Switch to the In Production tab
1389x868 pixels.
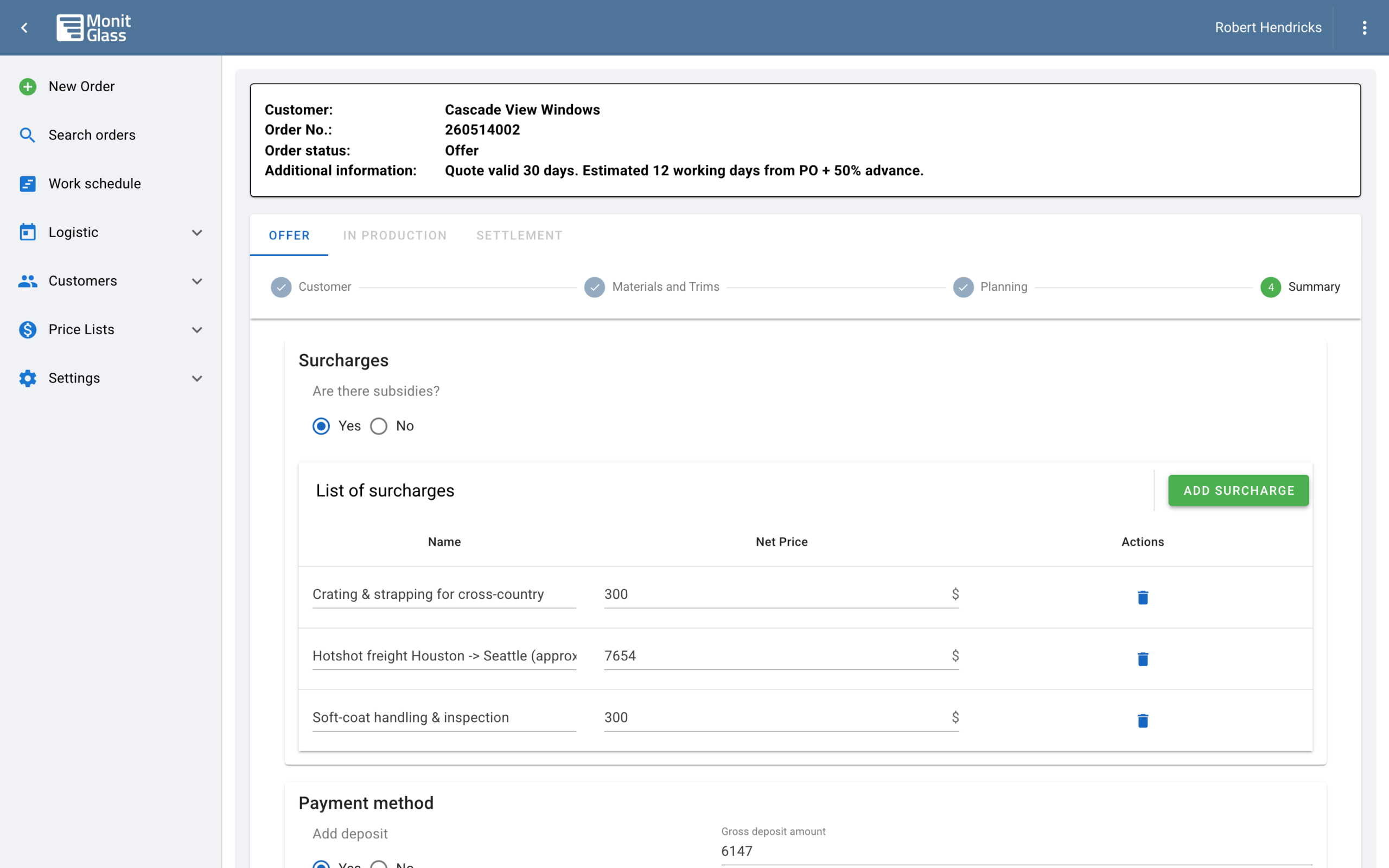(x=395, y=235)
